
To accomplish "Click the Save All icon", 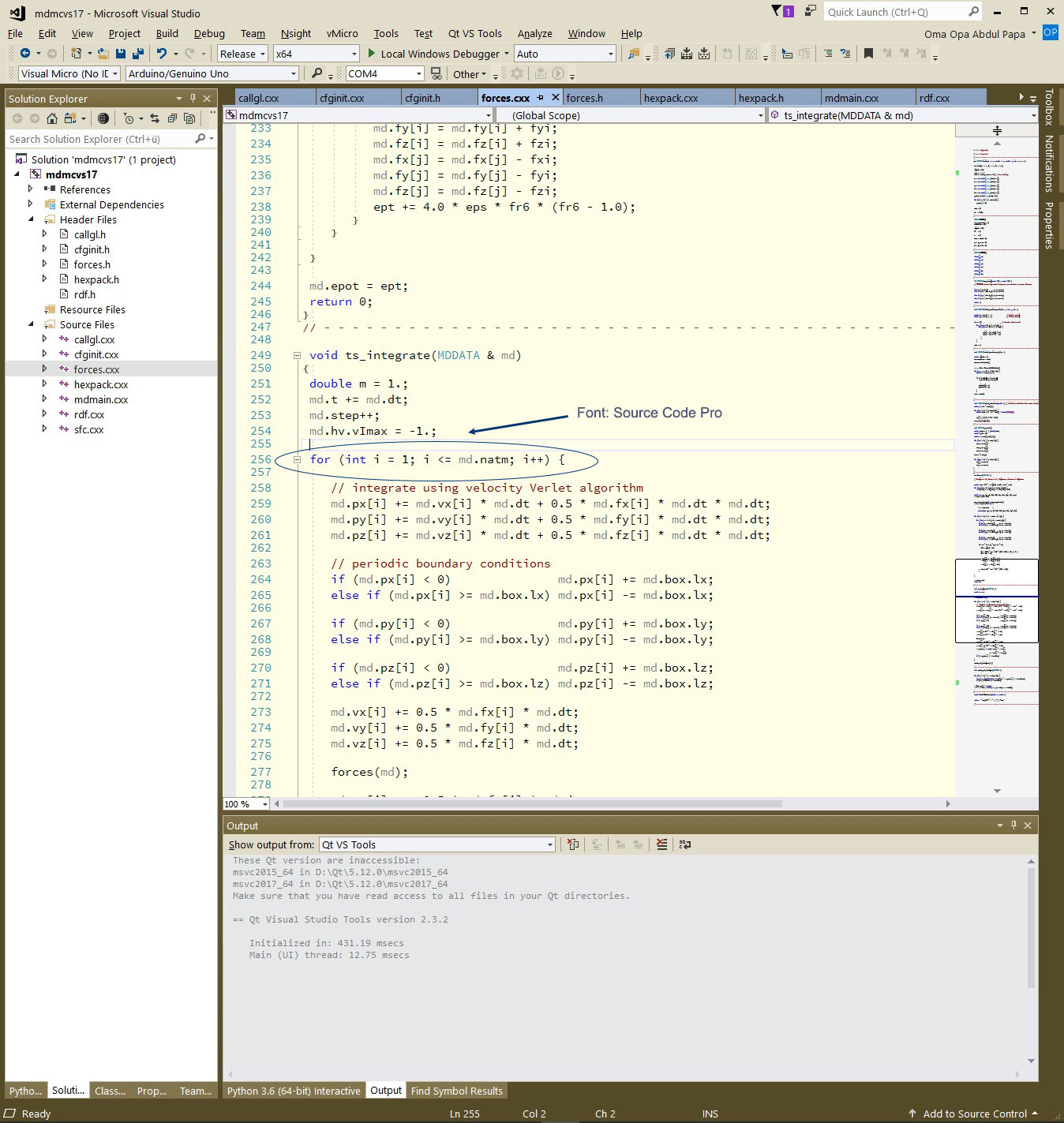I will point(138,54).
